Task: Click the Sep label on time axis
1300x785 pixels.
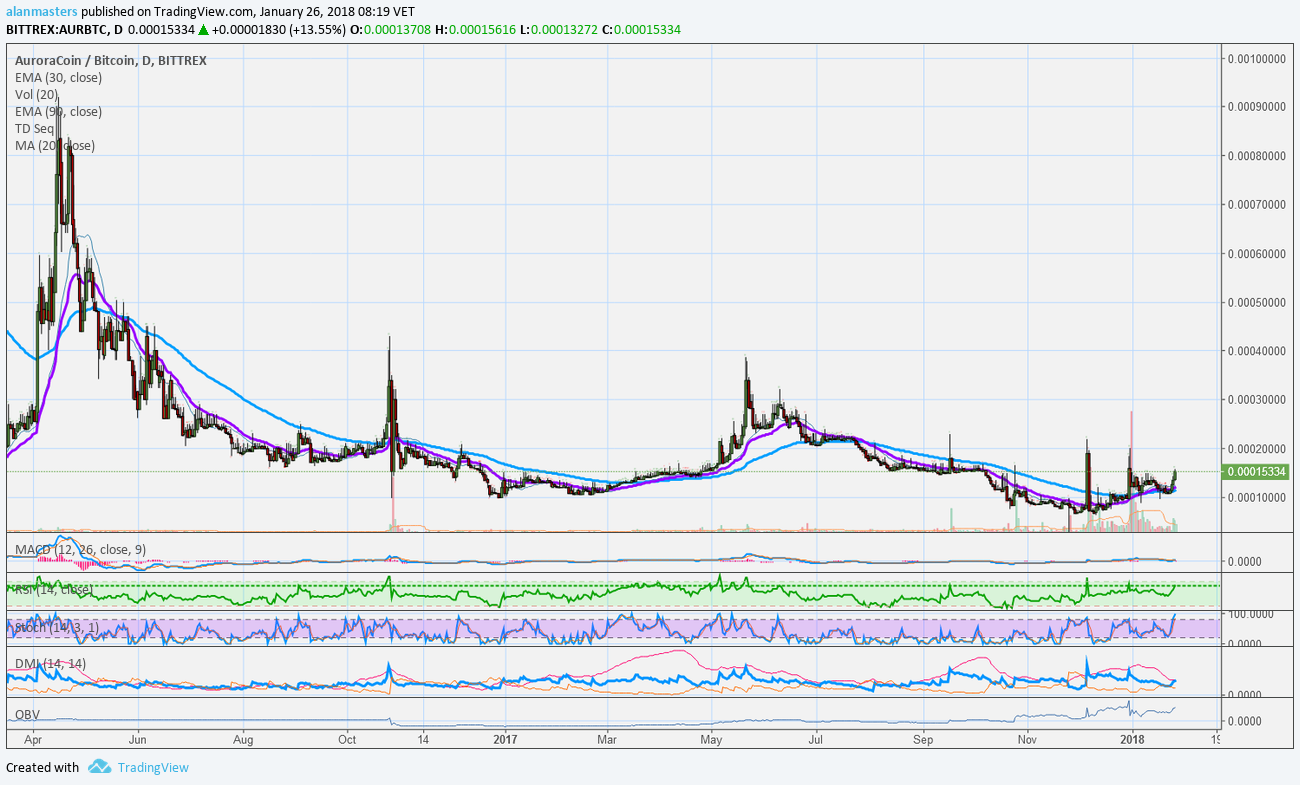Action: pos(923,740)
